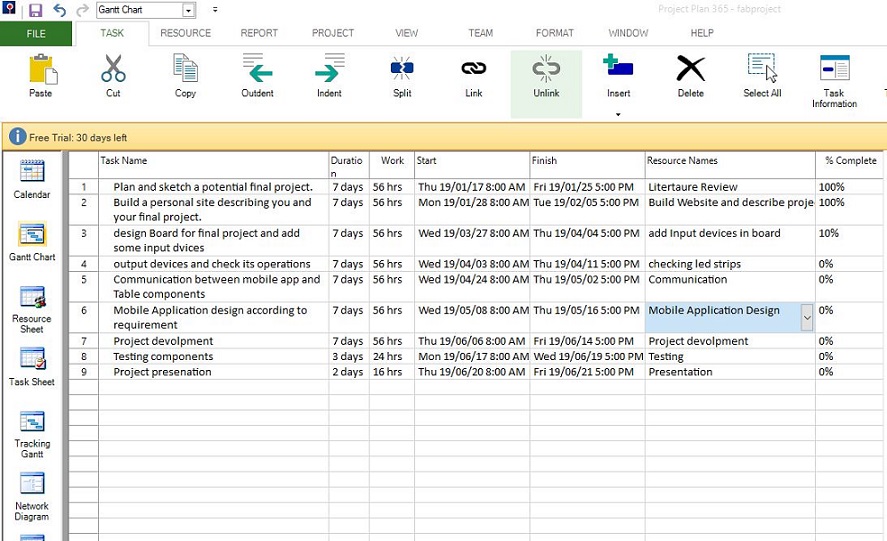Switch to the FORMAT tab

pyautogui.click(x=555, y=33)
